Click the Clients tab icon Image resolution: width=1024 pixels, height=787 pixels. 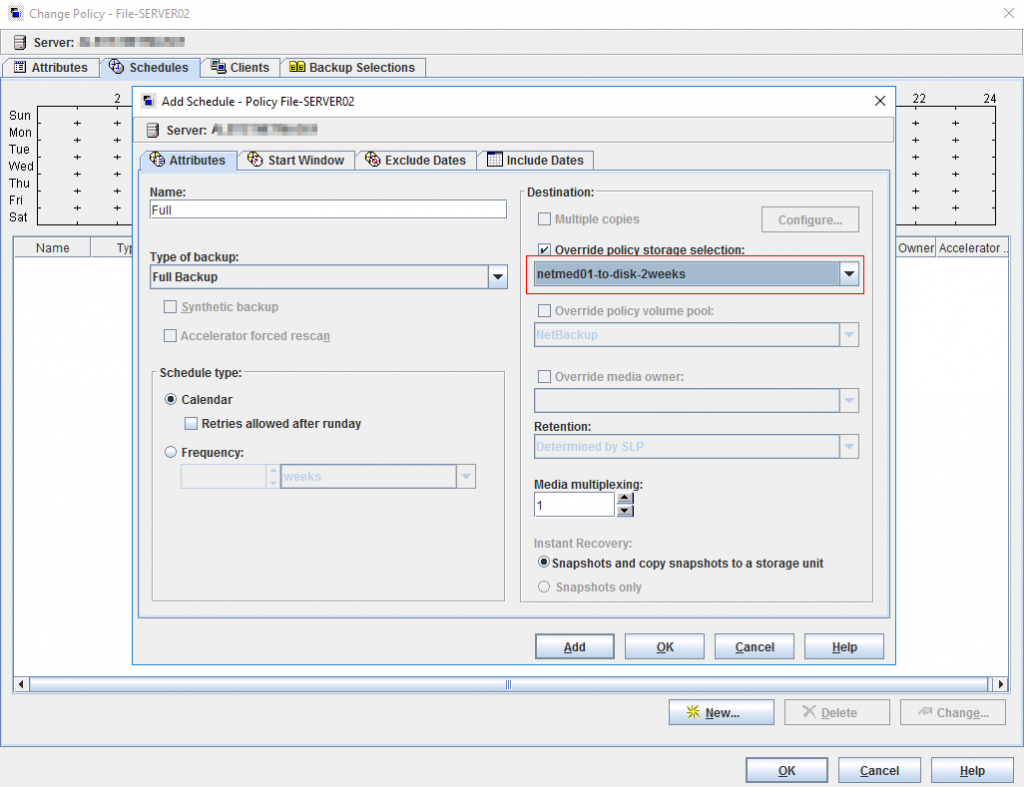tap(218, 68)
